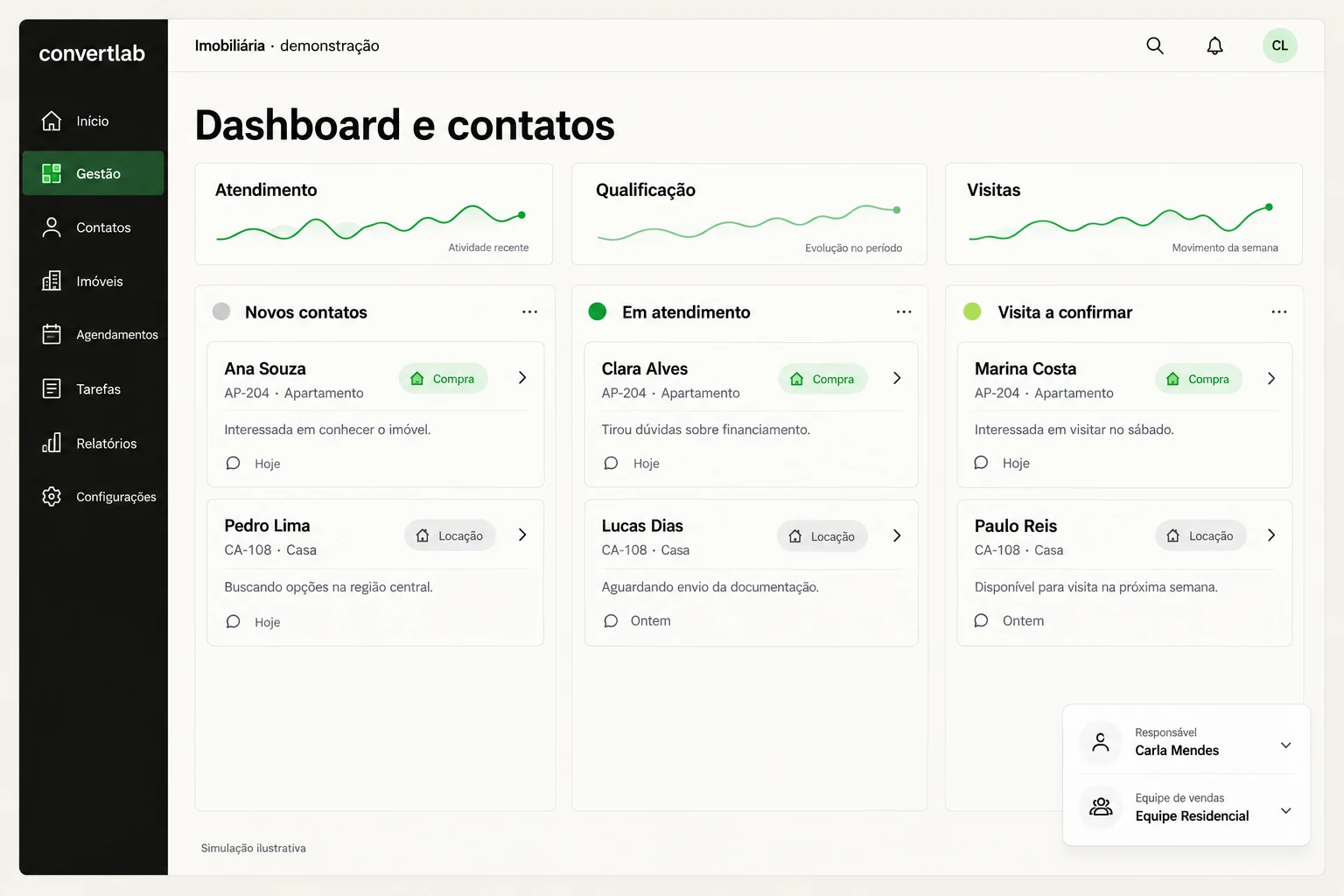1344x896 pixels.
Task: Select Gestão in the sidebar
Action: point(93,173)
